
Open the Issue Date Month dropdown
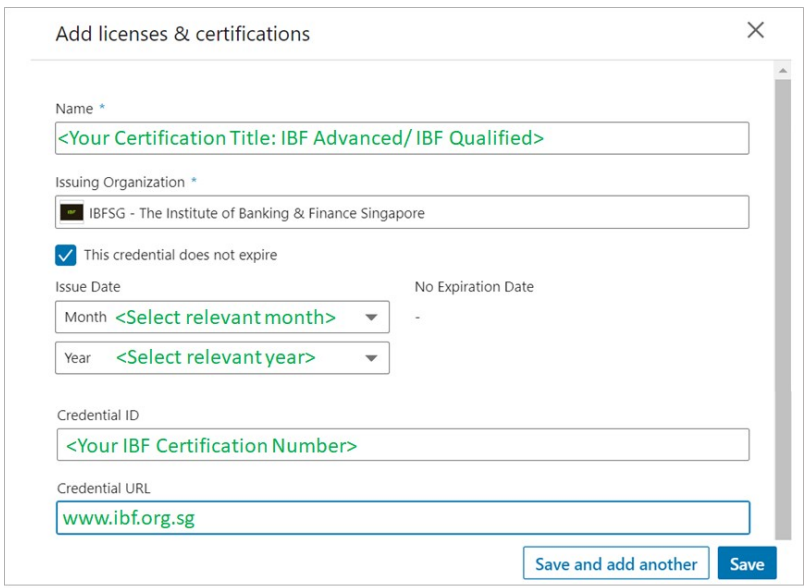pos(222,317)
